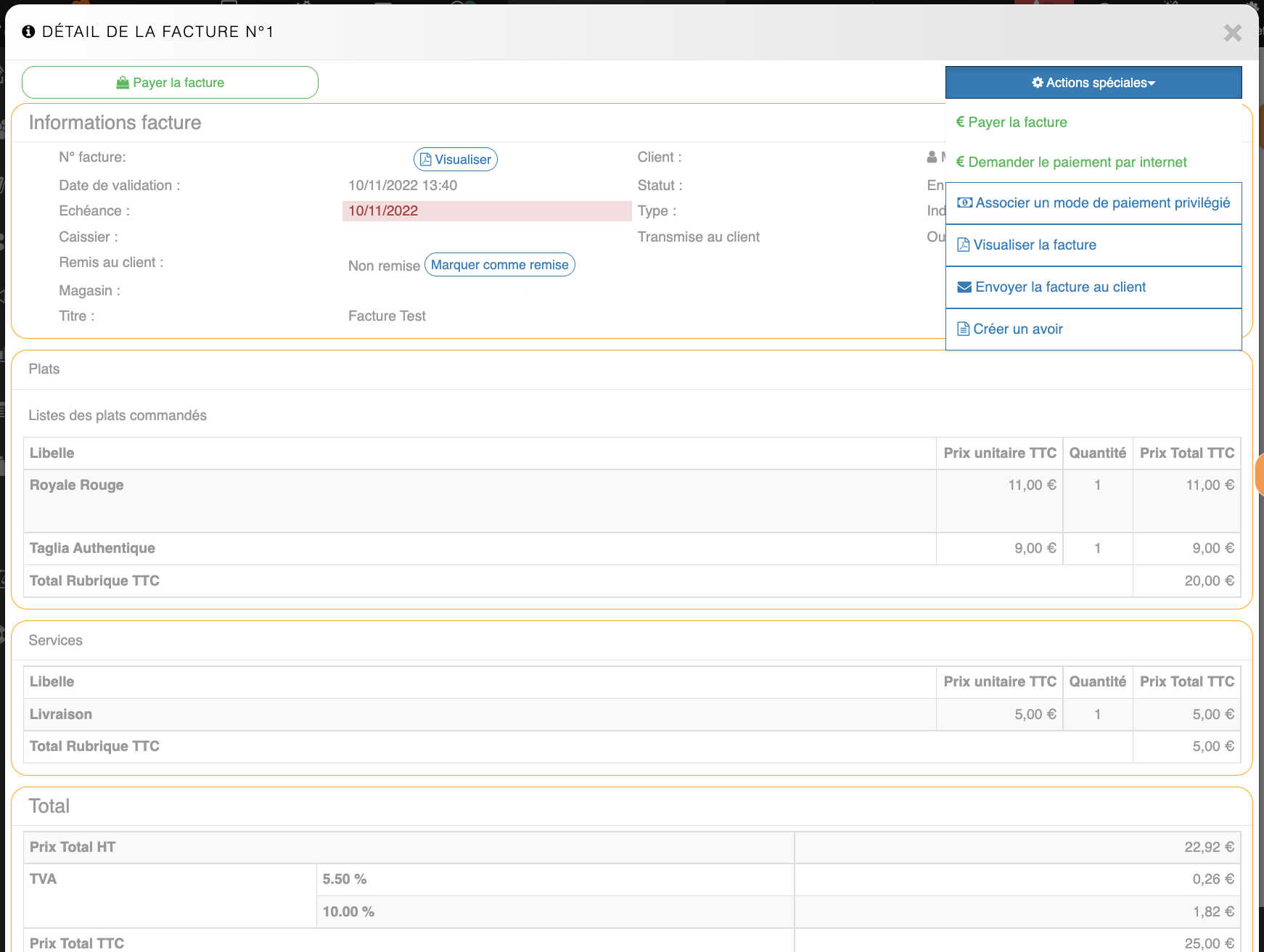Choose 'Envoyer la facture au client'
This screenshot has width=1264, height=952.
1059,287
